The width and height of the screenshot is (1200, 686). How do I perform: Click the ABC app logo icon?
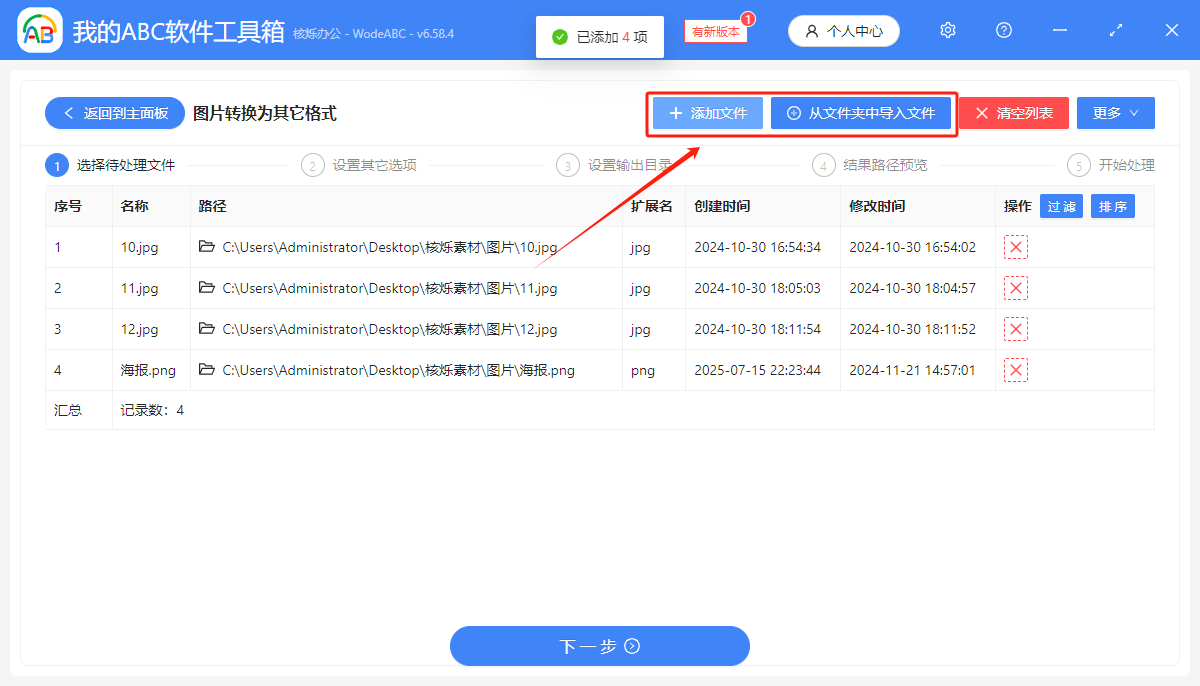[x=38, y=30]
